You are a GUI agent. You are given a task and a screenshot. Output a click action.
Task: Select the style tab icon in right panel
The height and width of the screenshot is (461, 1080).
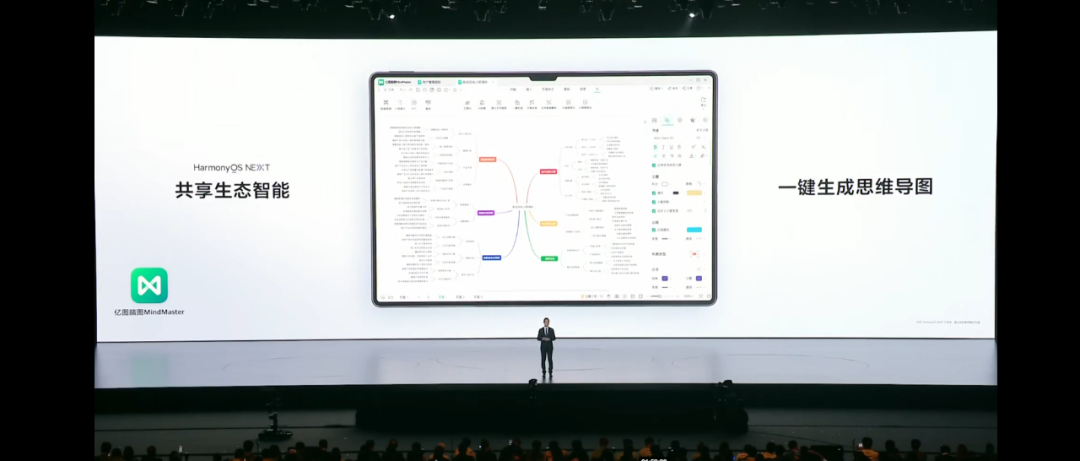(x=667, y=120)
